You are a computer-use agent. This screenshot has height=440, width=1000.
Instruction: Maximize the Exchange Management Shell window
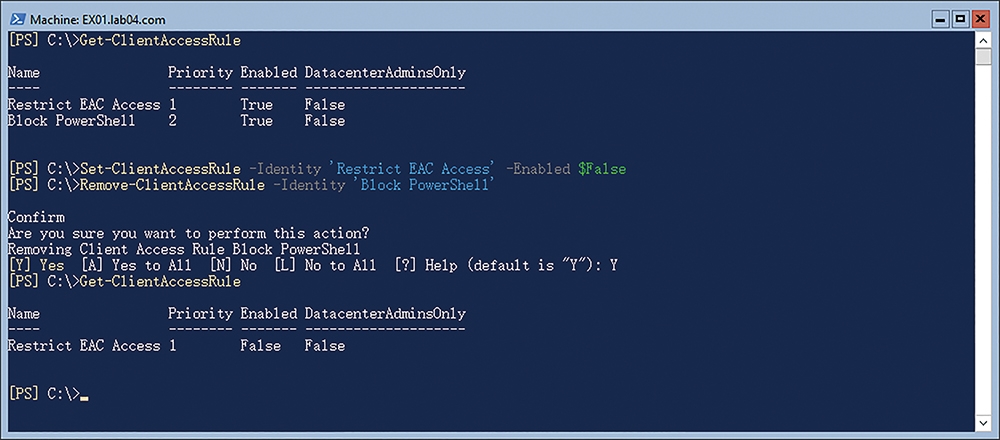tap(960, 20)
